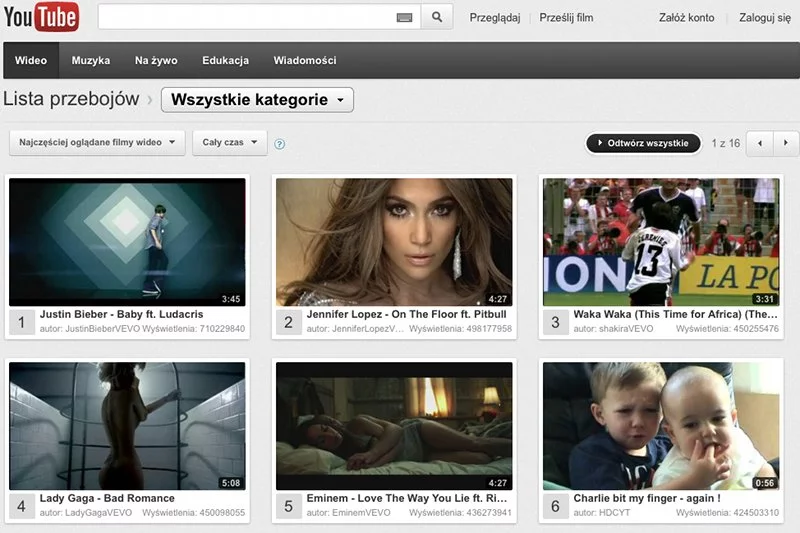
Task: Open Eminem Love The Way You Lie thumbnail
Action: coord(394,426)
